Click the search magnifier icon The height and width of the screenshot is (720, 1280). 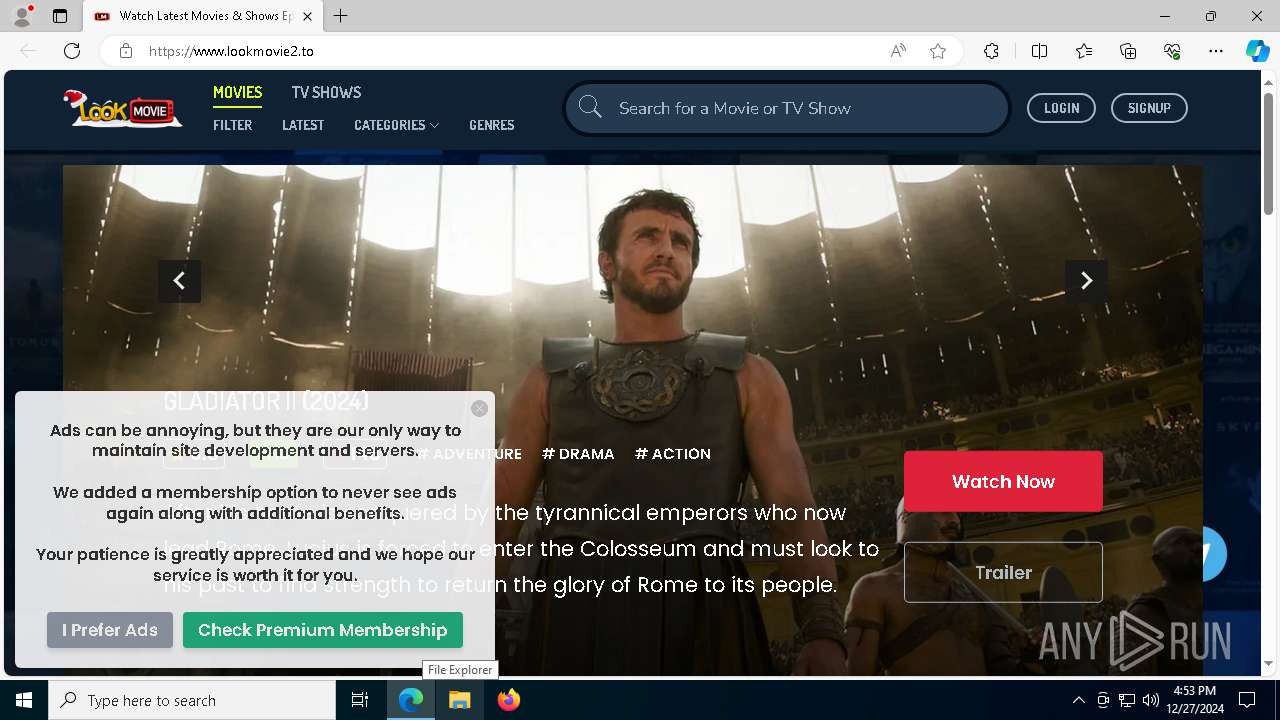[590, 107]
